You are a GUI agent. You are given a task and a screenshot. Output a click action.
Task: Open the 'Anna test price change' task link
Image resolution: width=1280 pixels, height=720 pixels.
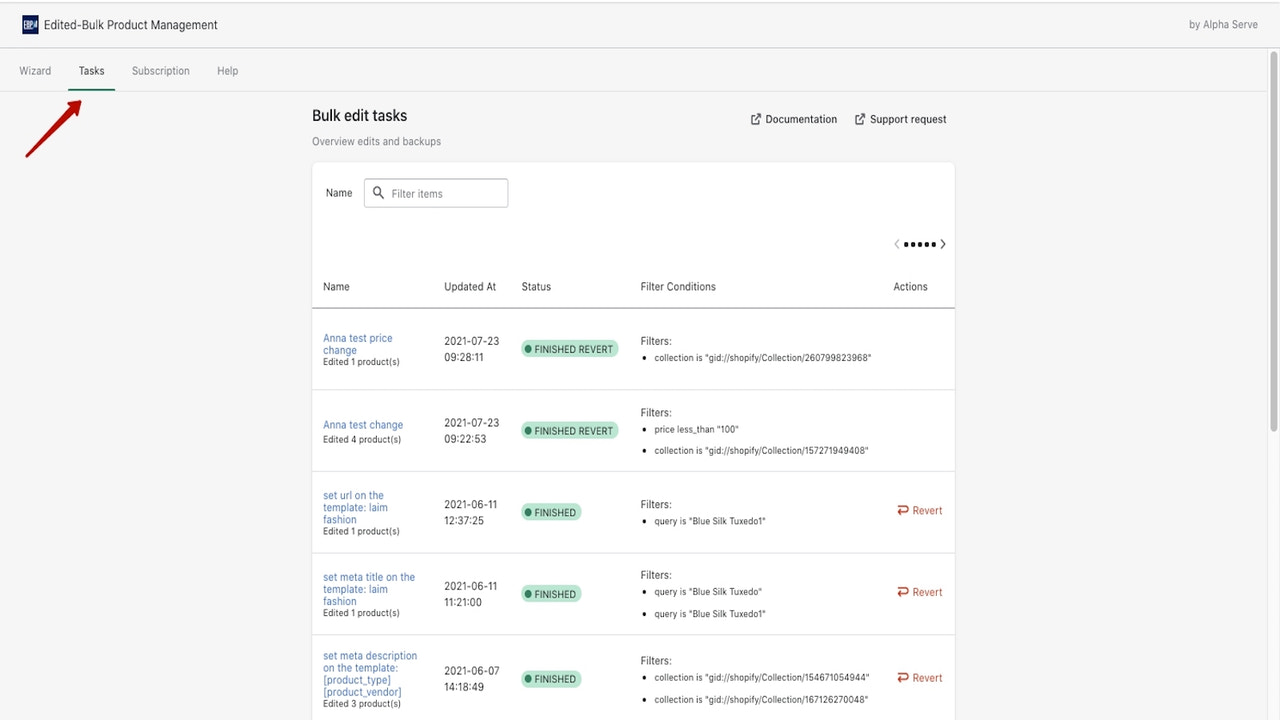358,344
